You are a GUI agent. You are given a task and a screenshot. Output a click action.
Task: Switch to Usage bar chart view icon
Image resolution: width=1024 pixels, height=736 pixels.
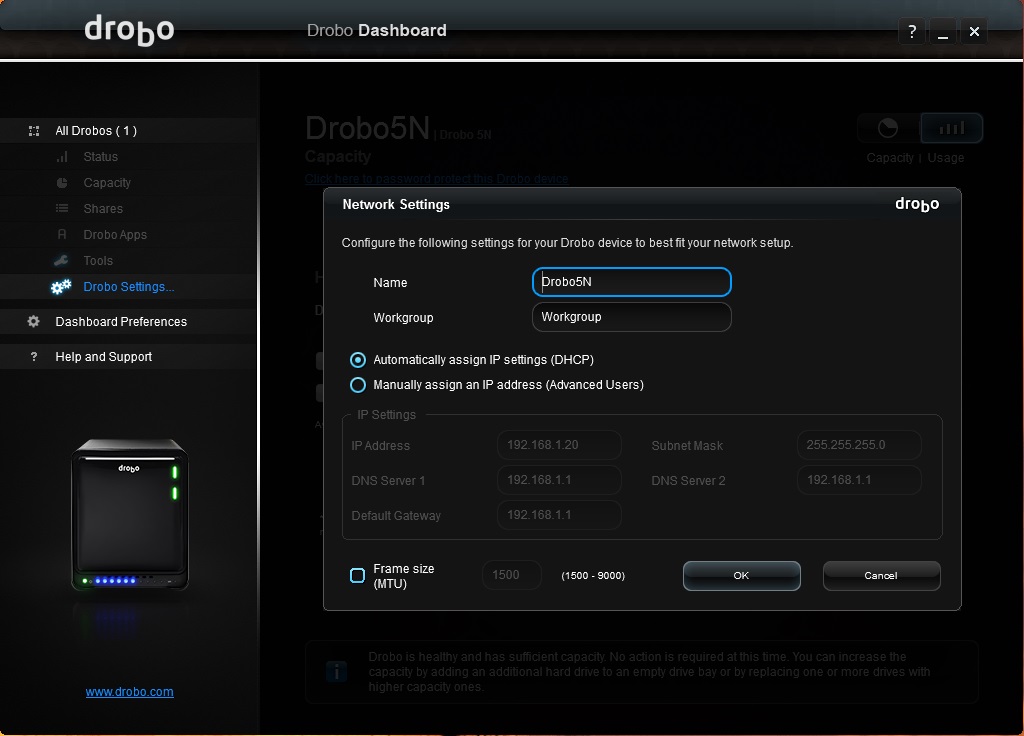pyautogui.click(x=952, y=128)
